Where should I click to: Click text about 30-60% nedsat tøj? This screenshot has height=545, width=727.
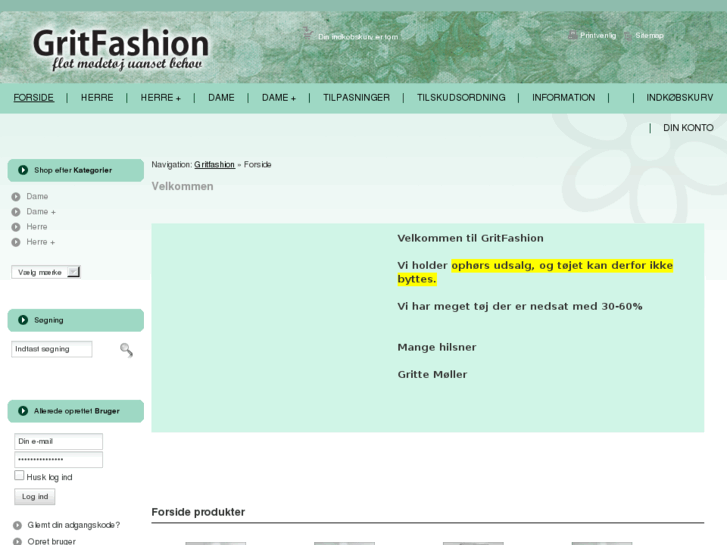click(x=520, y=307)
